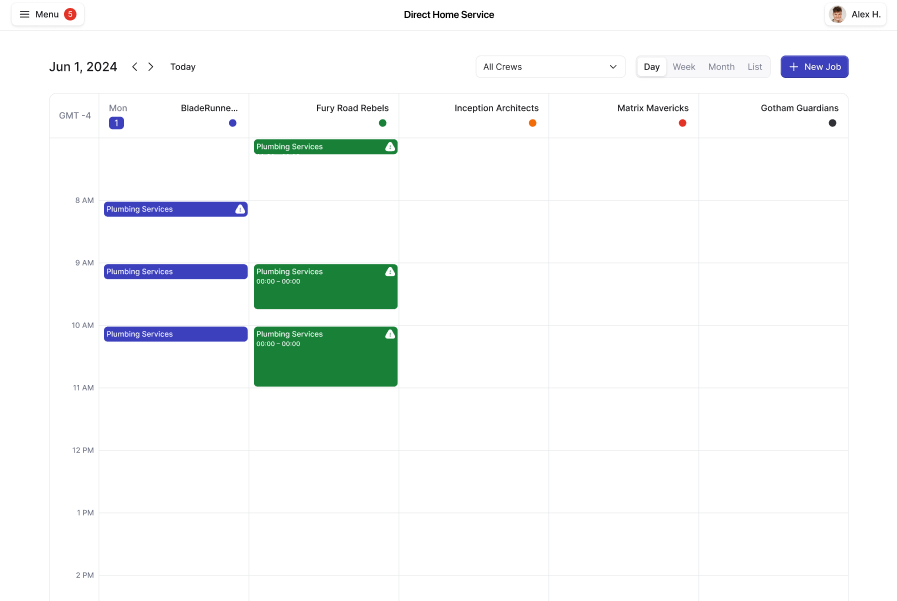Image resolution: width=897 pixels, height=601 pixels.
Task: Switch to Month view
Action: click(x=721, y=67)
